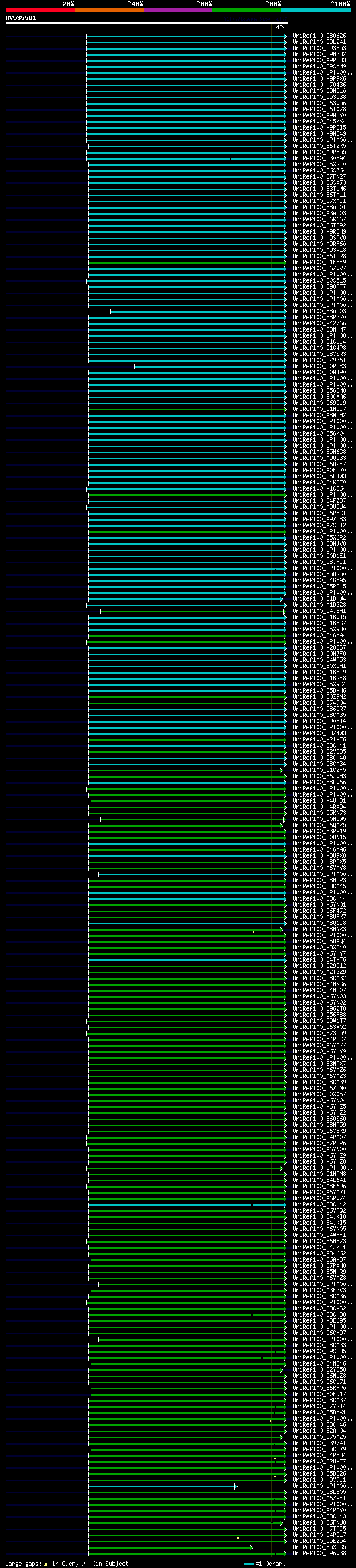Select the UniRef100_A9PE55 label
This screenshot has height=1568, width=356.
(x=319, y=152)
